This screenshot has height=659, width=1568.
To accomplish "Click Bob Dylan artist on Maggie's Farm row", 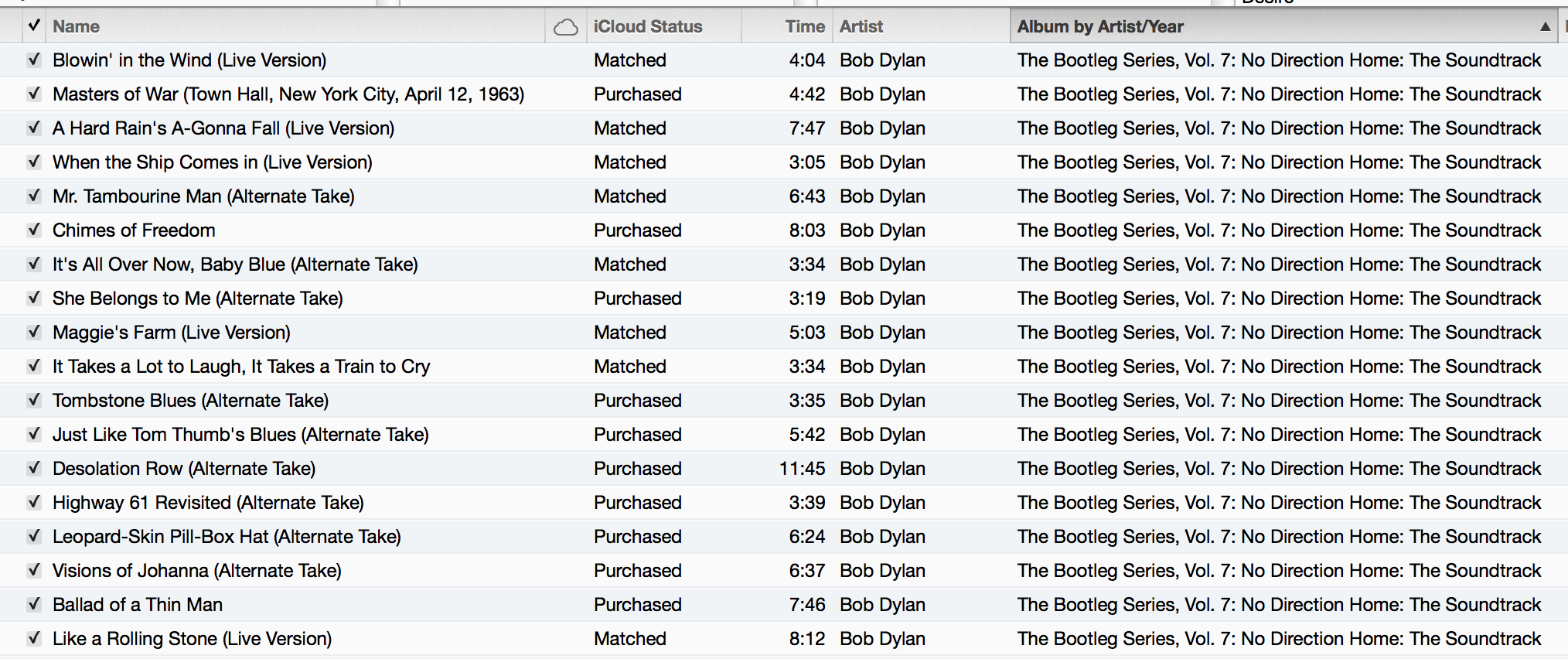I will [882, 333].
